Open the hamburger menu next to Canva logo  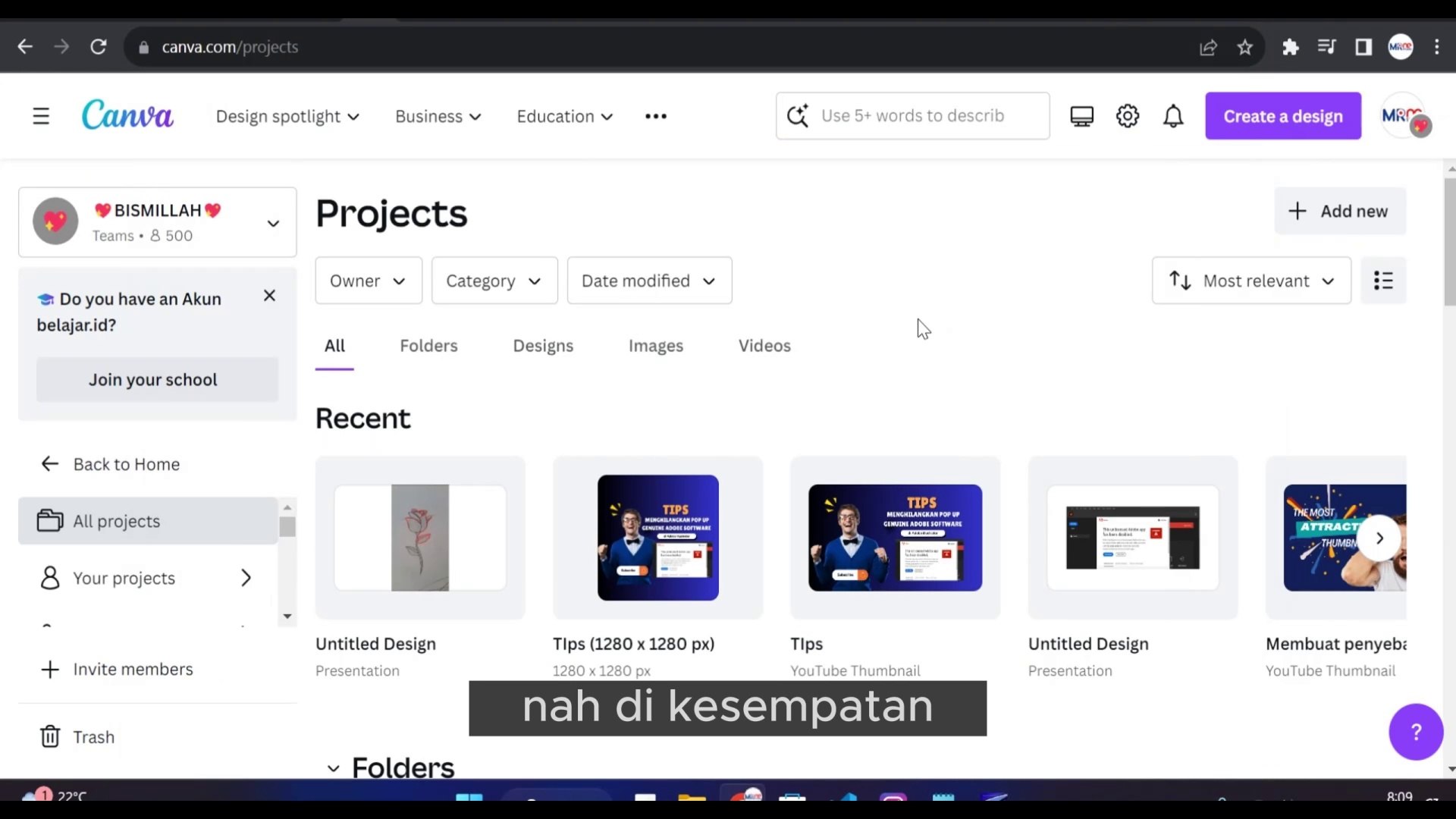[40, 115]
